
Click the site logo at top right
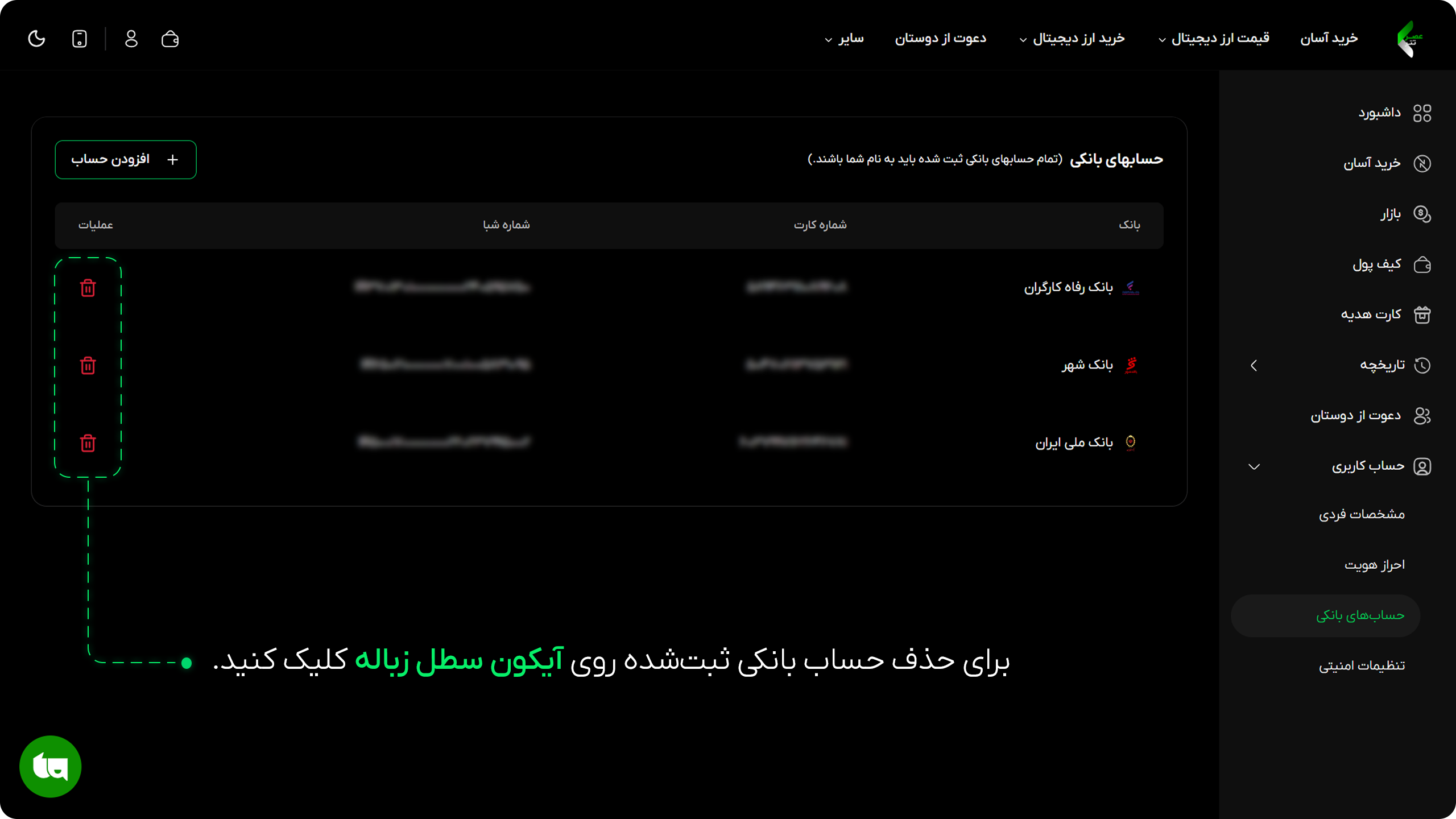1409,39
